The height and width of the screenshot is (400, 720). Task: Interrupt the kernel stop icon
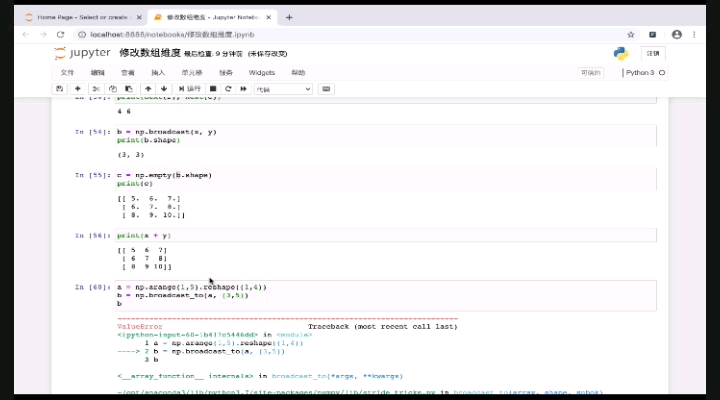(x=213, y=89)
